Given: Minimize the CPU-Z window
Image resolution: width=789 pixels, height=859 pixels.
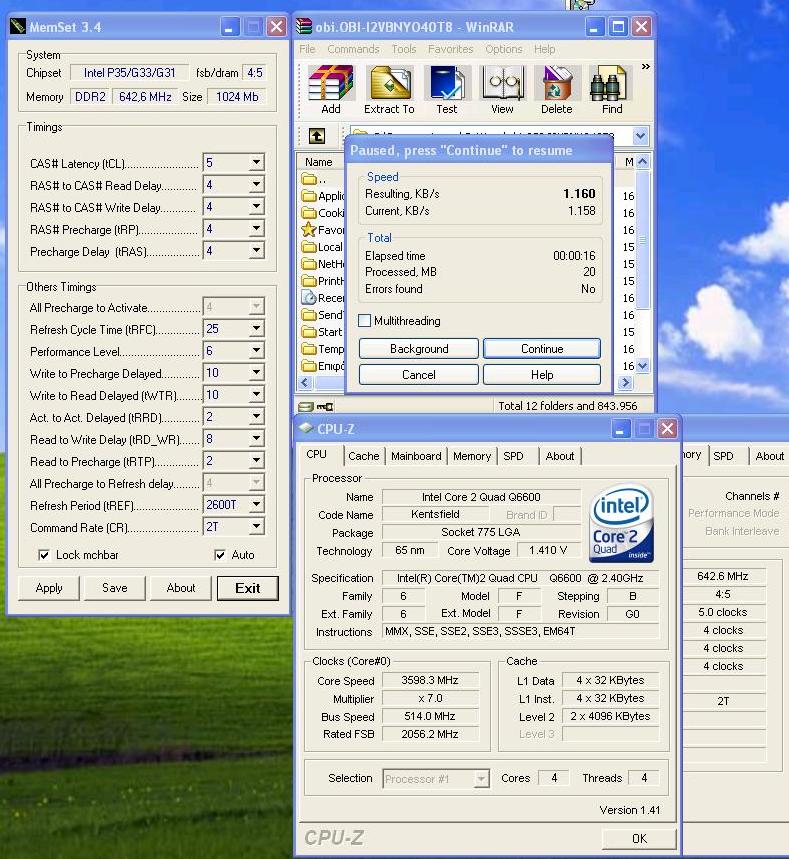Looking at the screenshot, I should point(620,429).
